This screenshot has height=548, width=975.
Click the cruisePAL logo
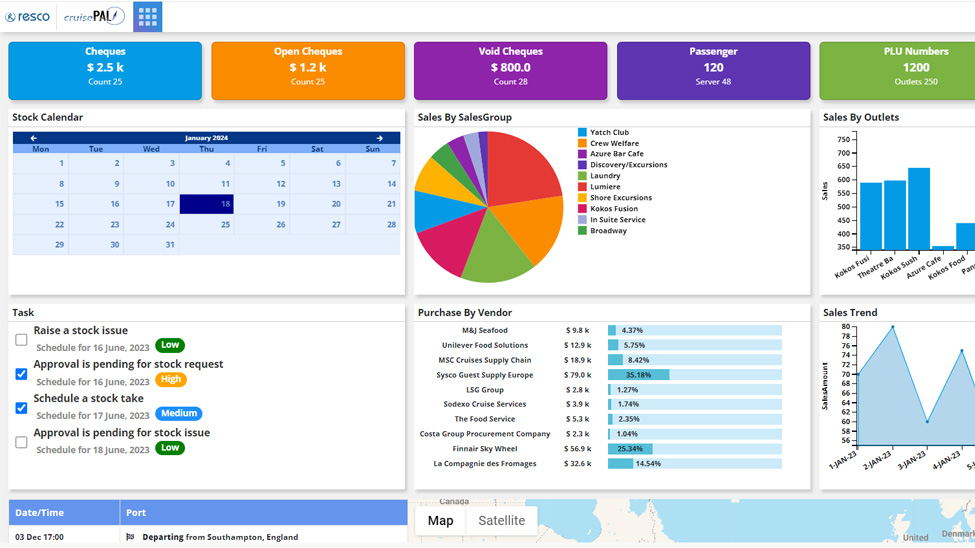(x=93, y=17)
